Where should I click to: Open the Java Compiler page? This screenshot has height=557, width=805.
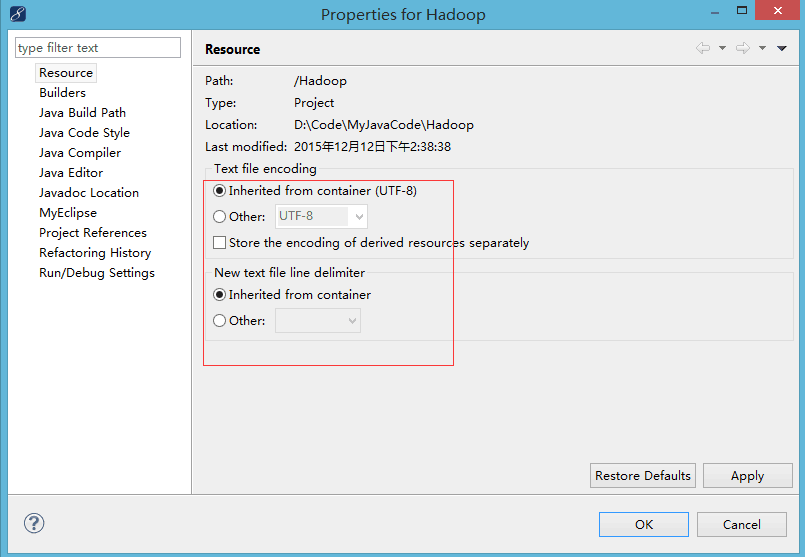tap(80, 153)
